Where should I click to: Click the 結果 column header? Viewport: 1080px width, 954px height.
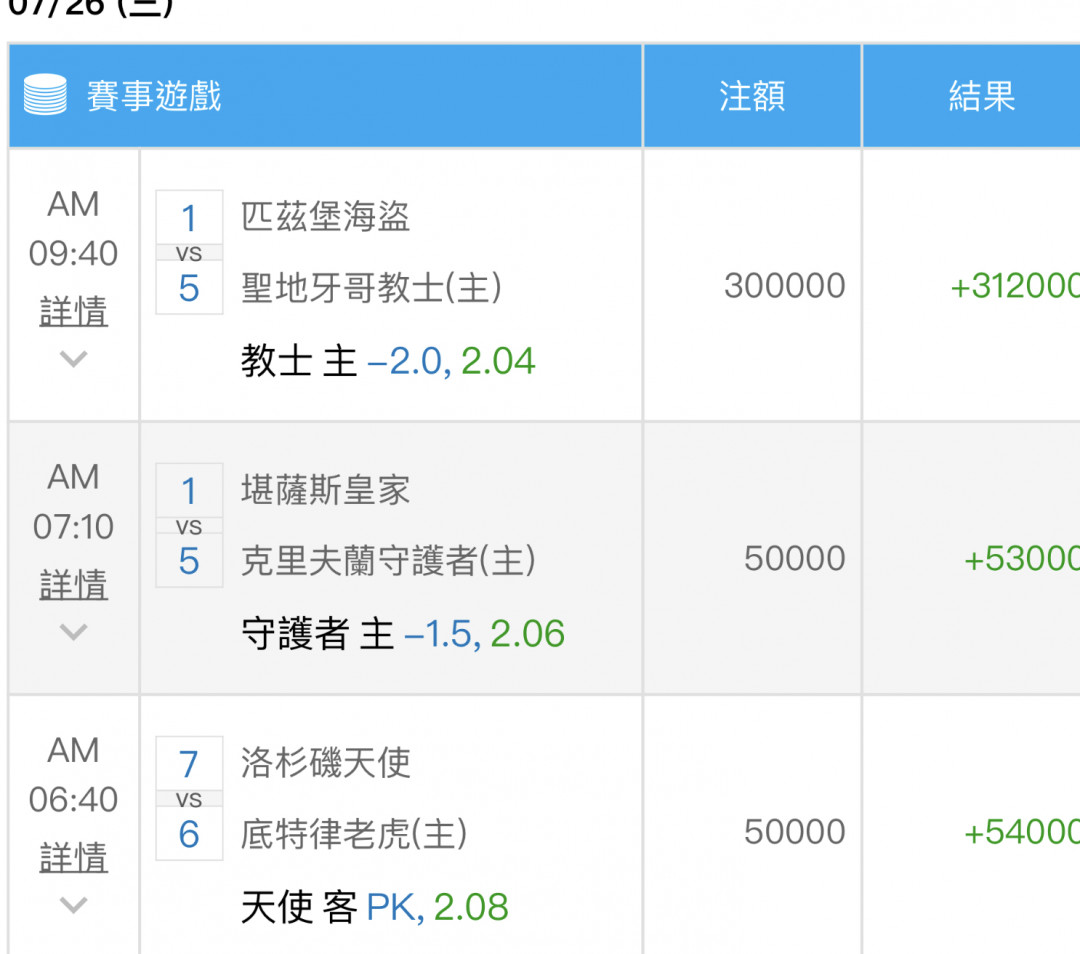click(x=981, y=96)
